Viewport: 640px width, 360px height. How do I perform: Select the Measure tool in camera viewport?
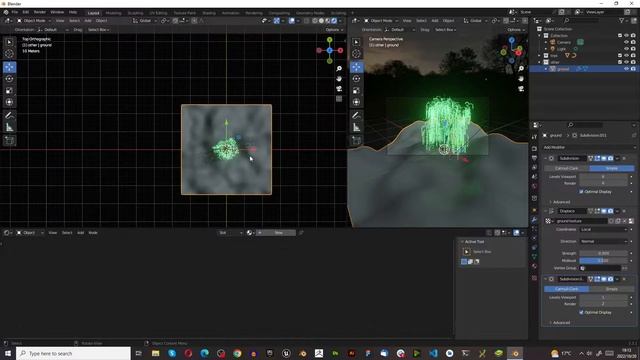click(x=356, y=128)
